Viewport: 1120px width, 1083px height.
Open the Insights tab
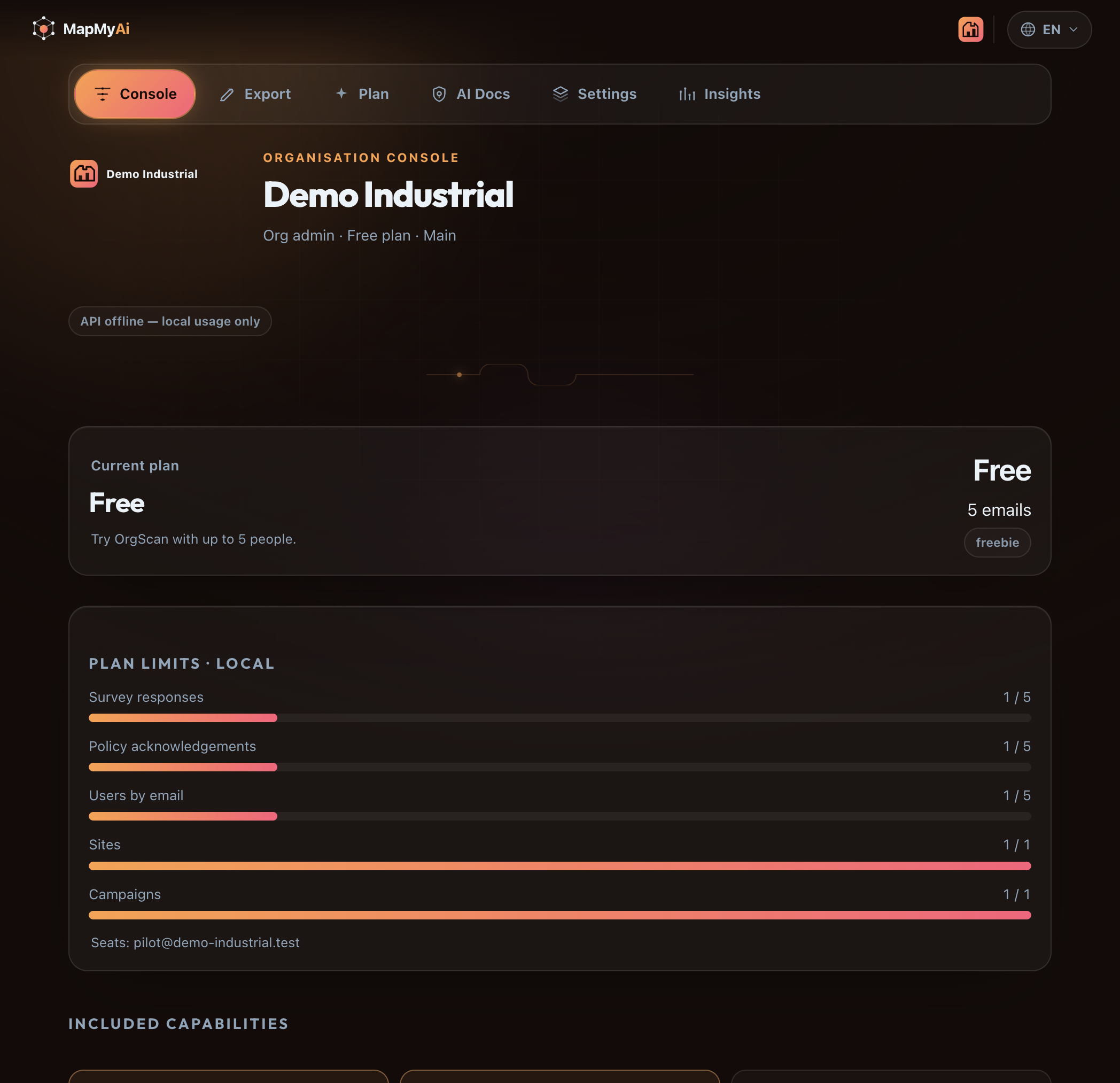click(719, 94)
